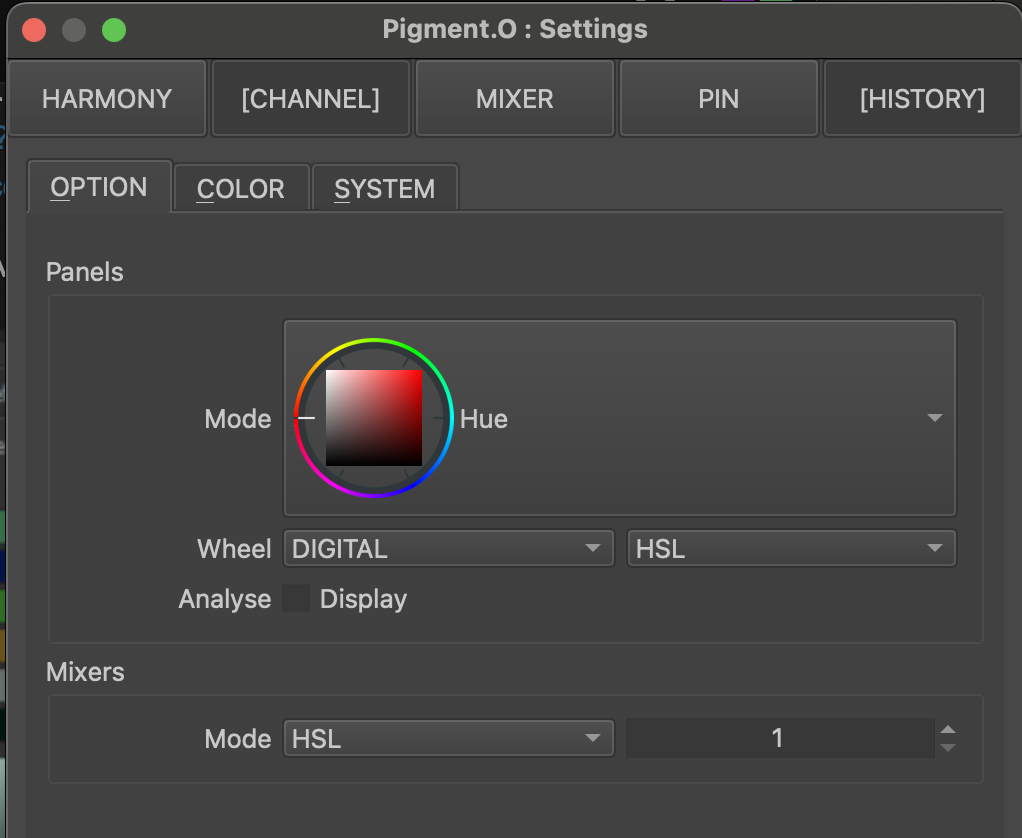Maximize the settings window with green button
The width and height of the screenshot is (1022, 838).
(x=114, y=30)
